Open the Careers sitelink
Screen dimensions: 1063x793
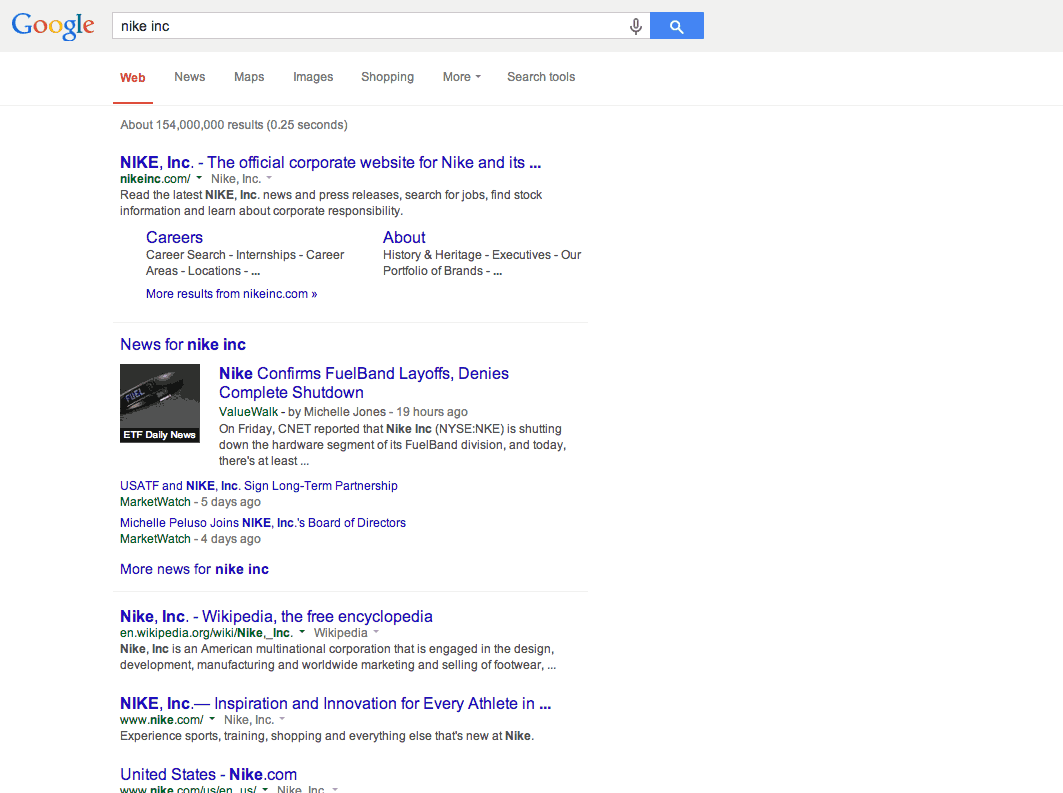[174, 237]
